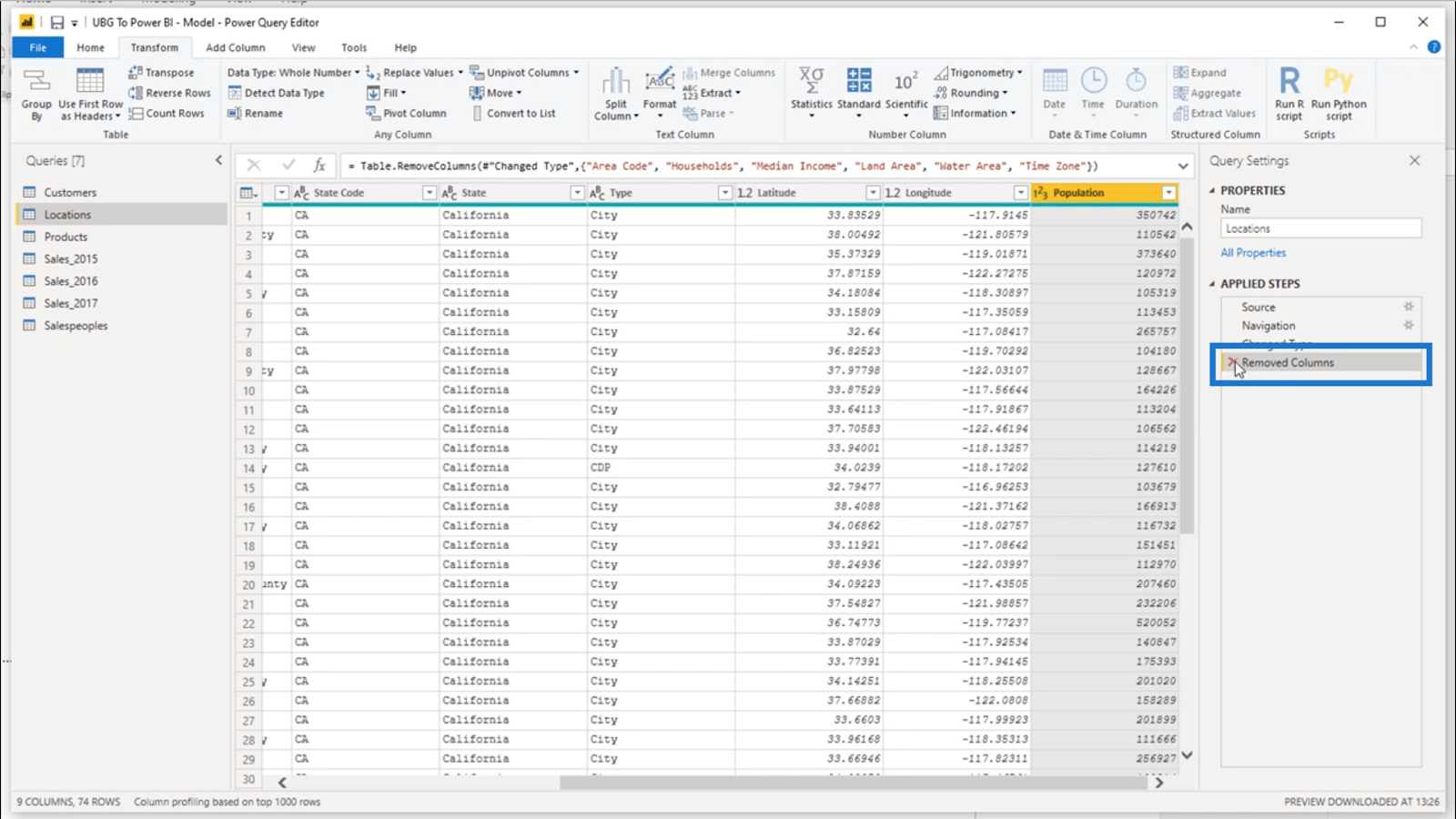
Task: Click the Standard operations icon
Action: (859, 80)
